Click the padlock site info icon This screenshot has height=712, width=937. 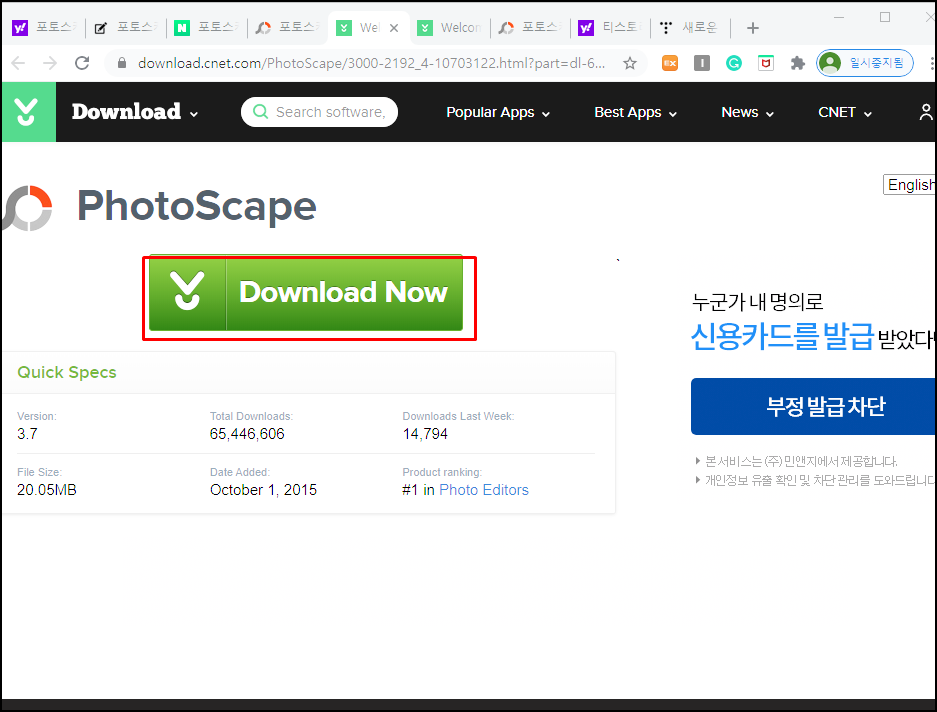122,63
